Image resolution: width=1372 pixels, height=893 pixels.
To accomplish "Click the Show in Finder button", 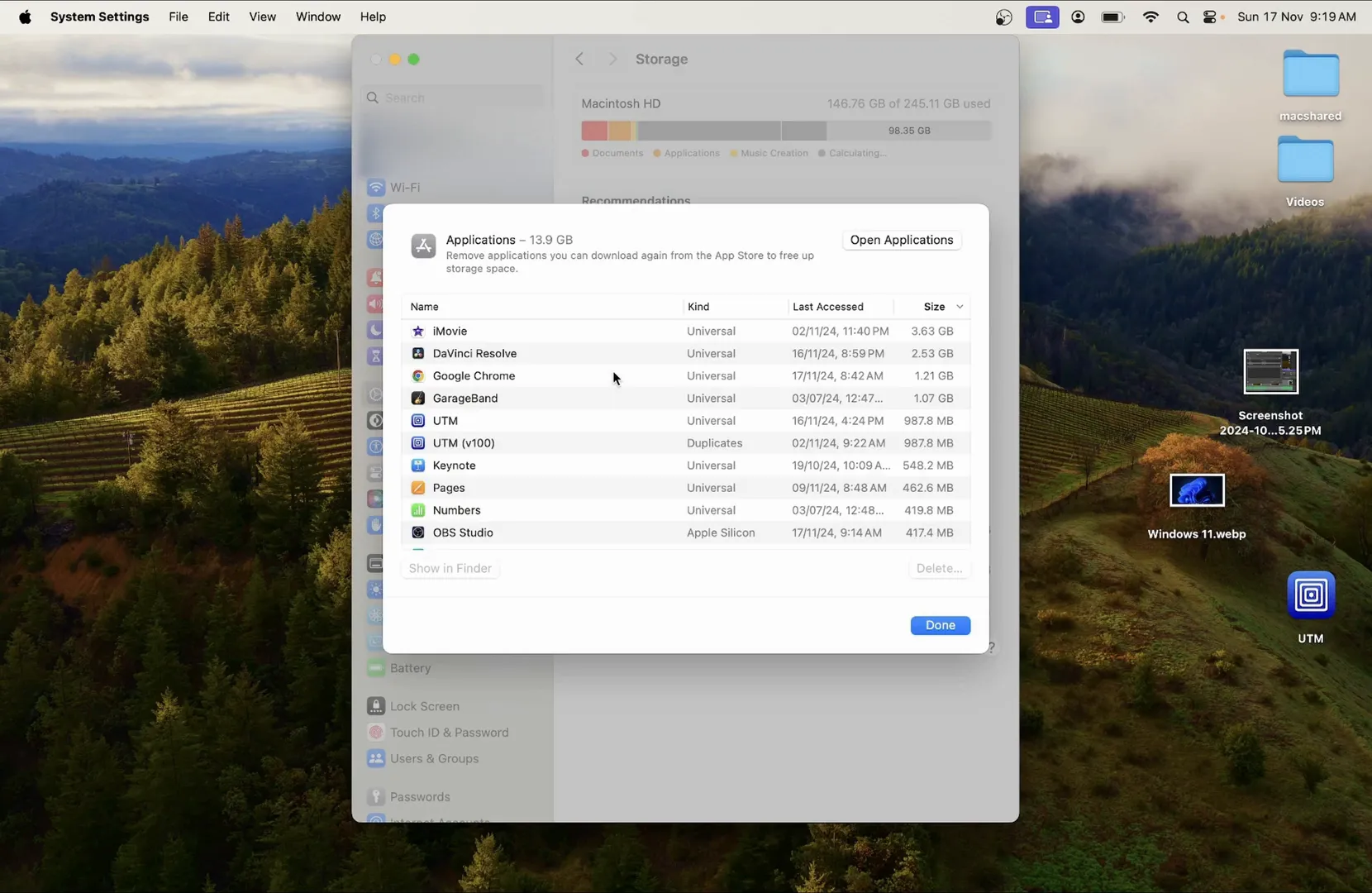I will pos(450,568).
